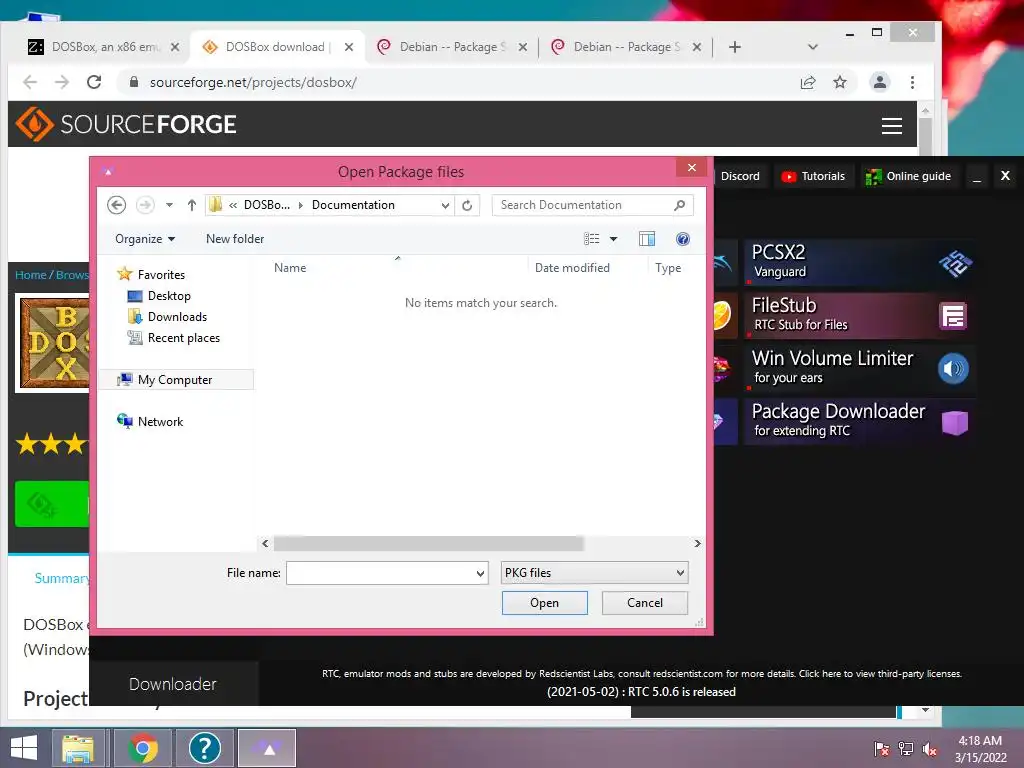The height and width of the screenshot is (768, 1024).
Task: Expand the address path dropdown
Action: point(445,205)
